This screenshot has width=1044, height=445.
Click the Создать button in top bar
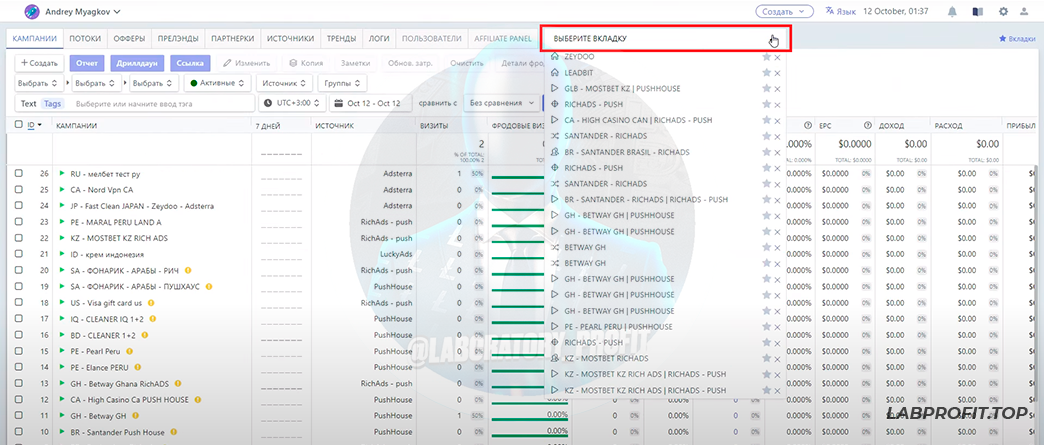pos(784,12)
